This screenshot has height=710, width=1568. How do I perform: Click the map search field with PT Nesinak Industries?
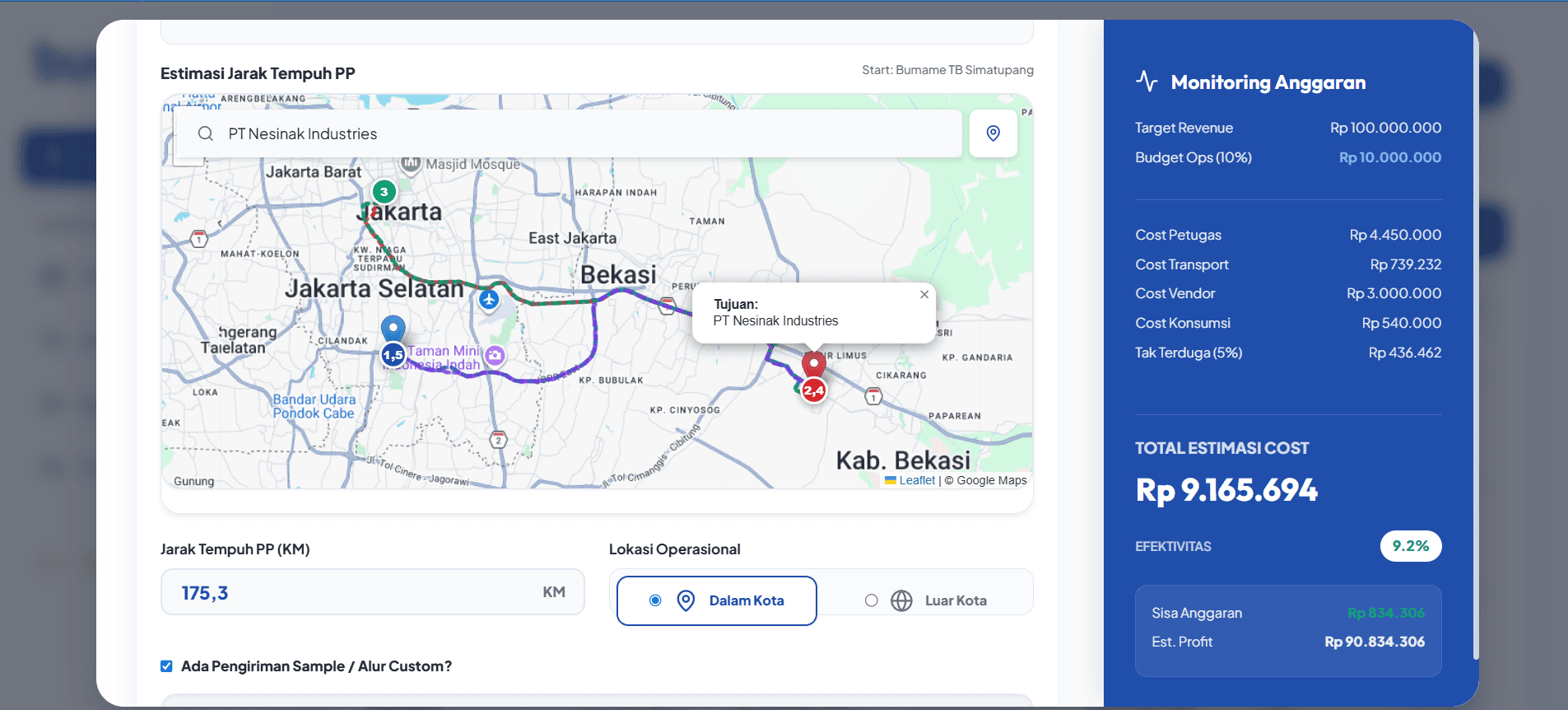coord(568,133)
